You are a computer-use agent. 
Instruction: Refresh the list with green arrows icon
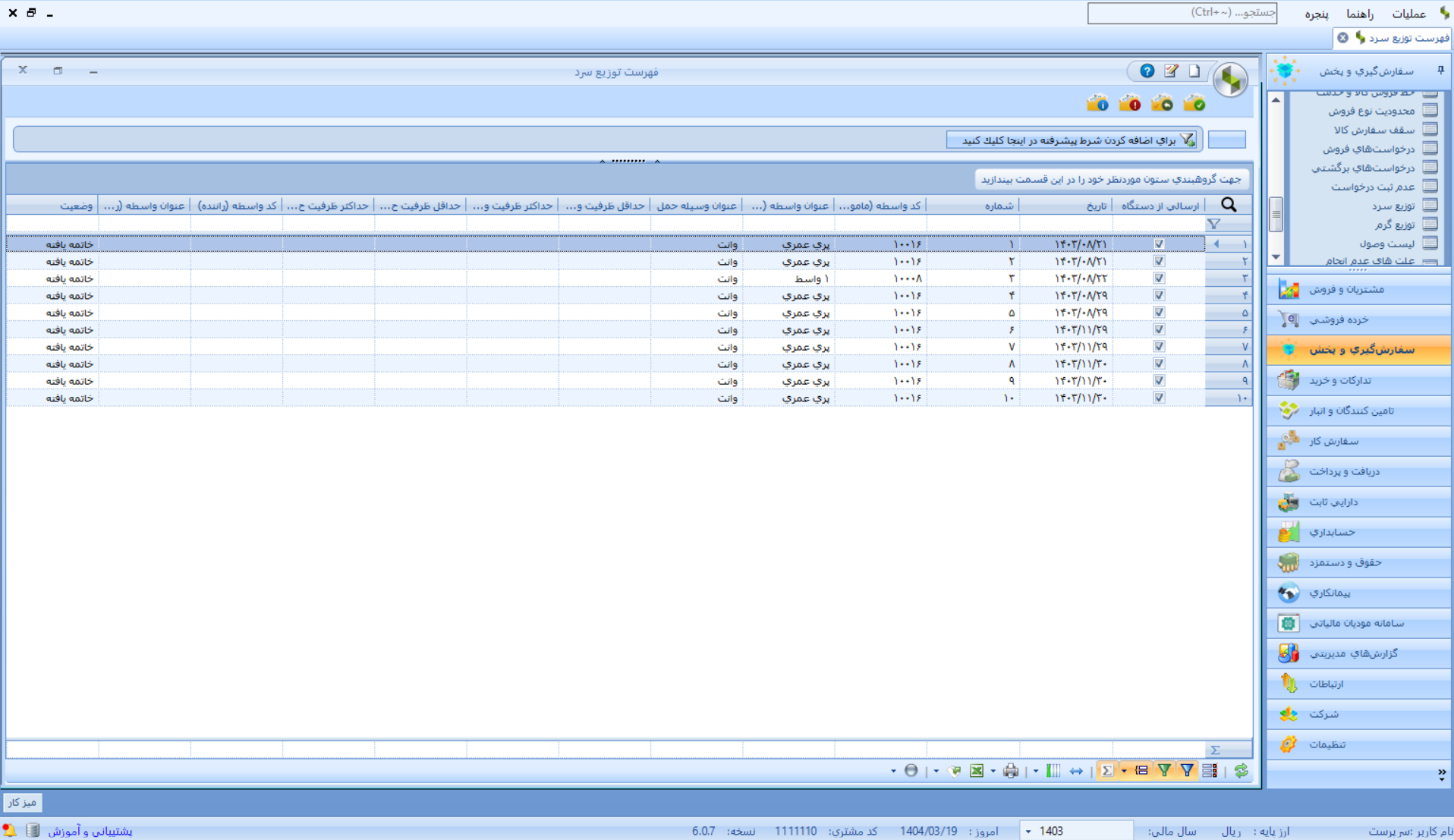1241,771
